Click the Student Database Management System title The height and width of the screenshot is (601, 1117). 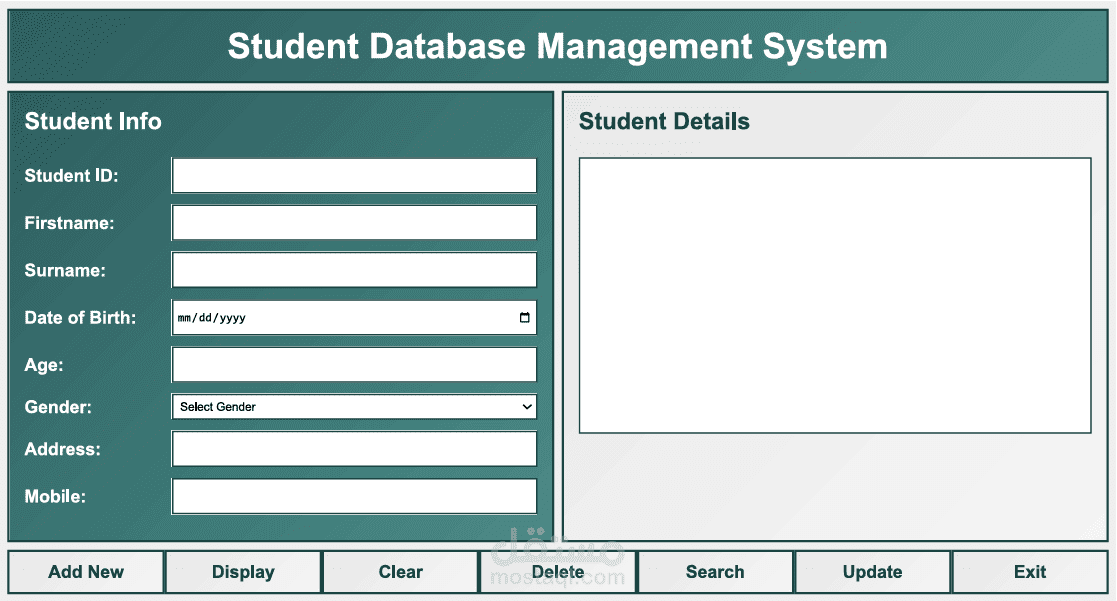pyautogui.click(x=558, y=46)
